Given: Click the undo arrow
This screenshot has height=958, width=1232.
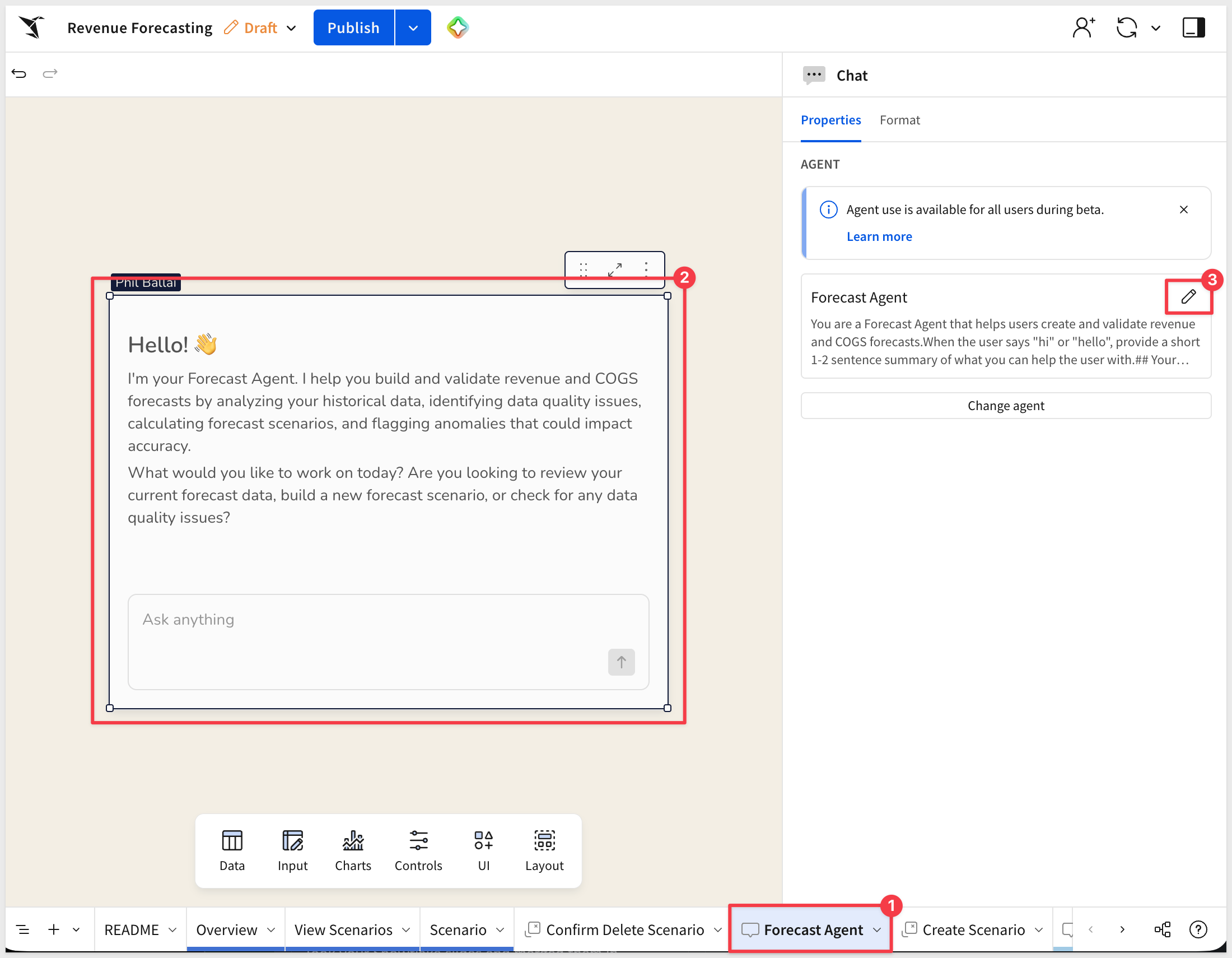Looking at the screenshot, I should click(x=19, y=73).
